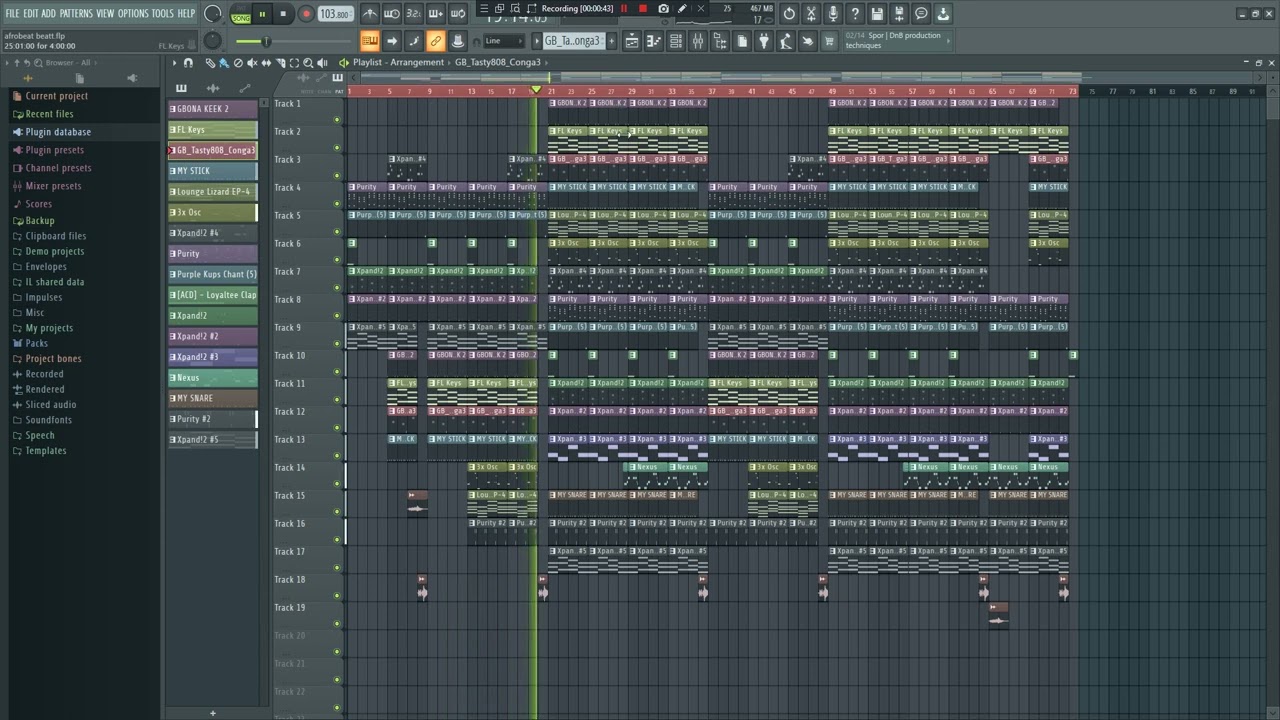The image size is (1280, 720).
Task: Click the playback scrub speaker tool
Action: pos(322,62)
